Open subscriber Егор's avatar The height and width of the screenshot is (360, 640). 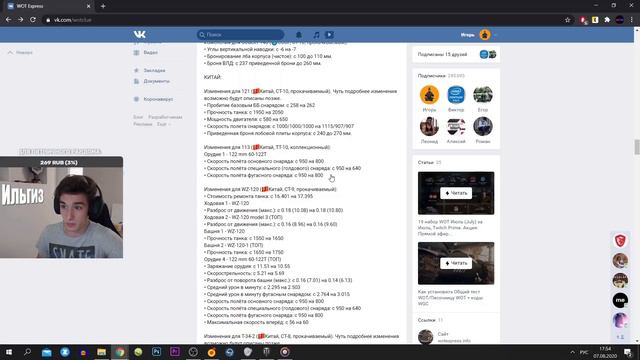coord(483,95)
